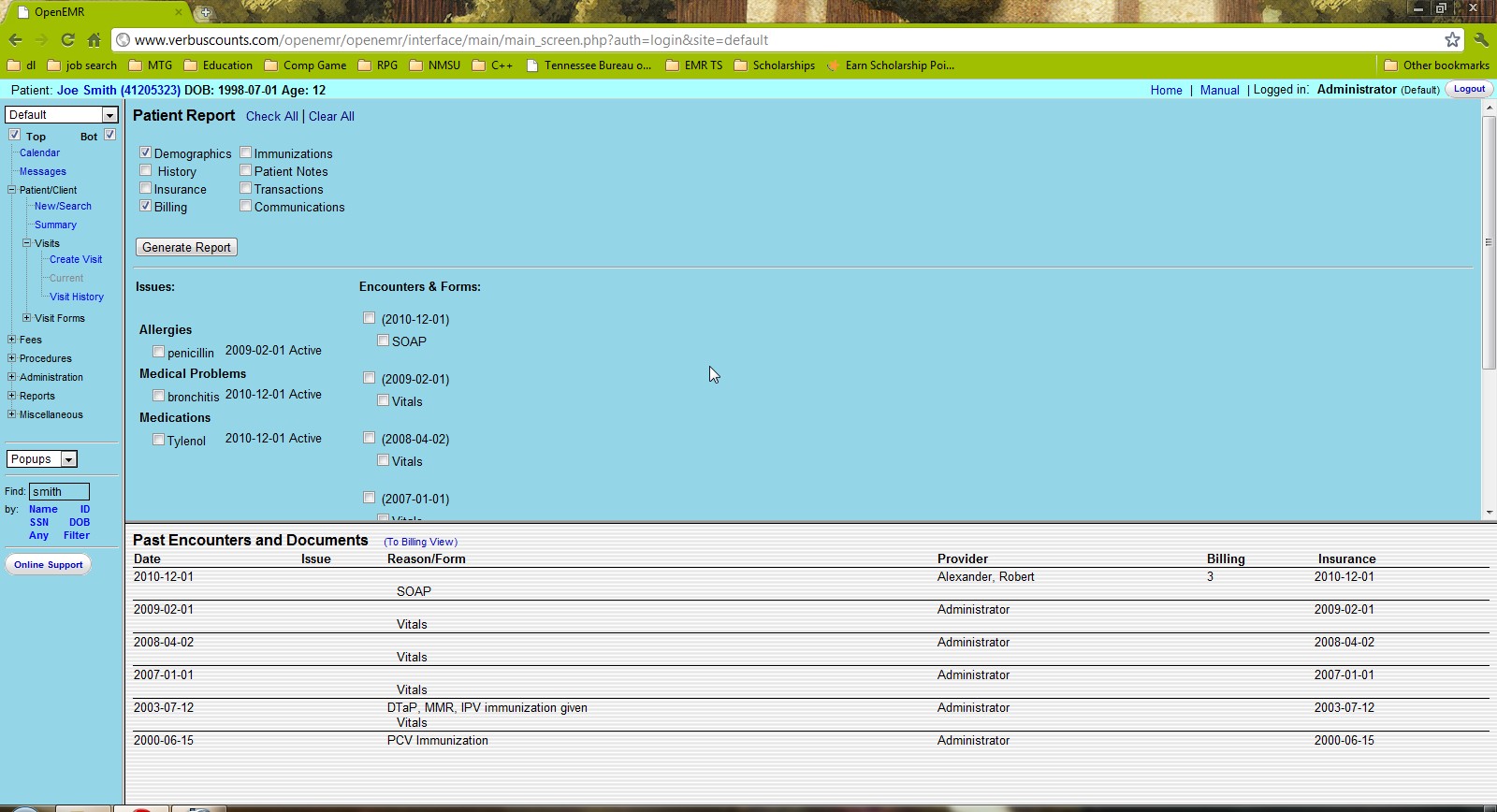
Task: Open Calendar from left navigation
Action: click(x=39, y=152)
